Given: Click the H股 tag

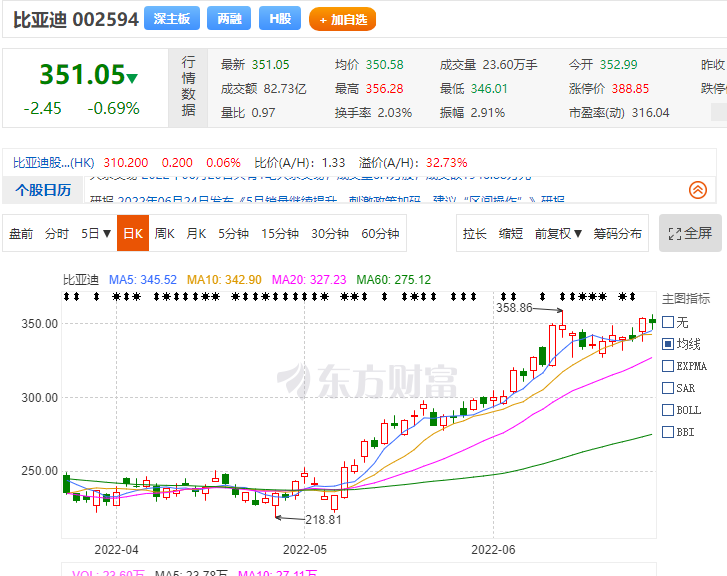Looking at the screenshot, I should (279, 19).
